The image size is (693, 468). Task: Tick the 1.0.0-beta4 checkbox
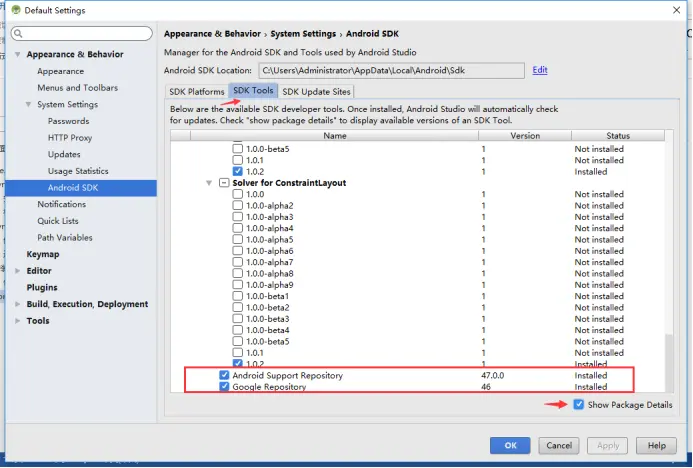[x=238, y=330]
